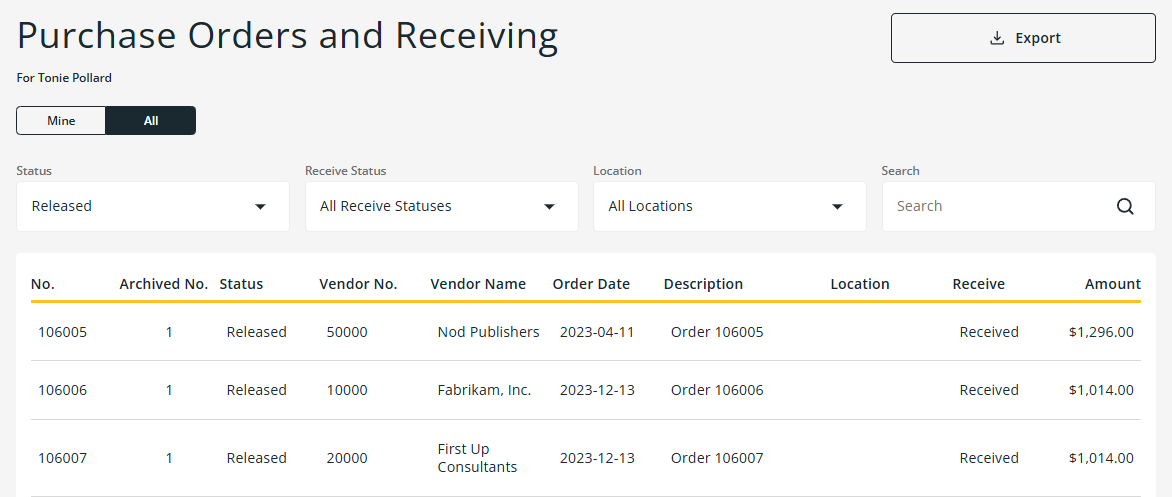The width and height of the screenshot is (1172, 497).
Task: Expand the Receive Status dropdown
Action: tap(441, 206)
